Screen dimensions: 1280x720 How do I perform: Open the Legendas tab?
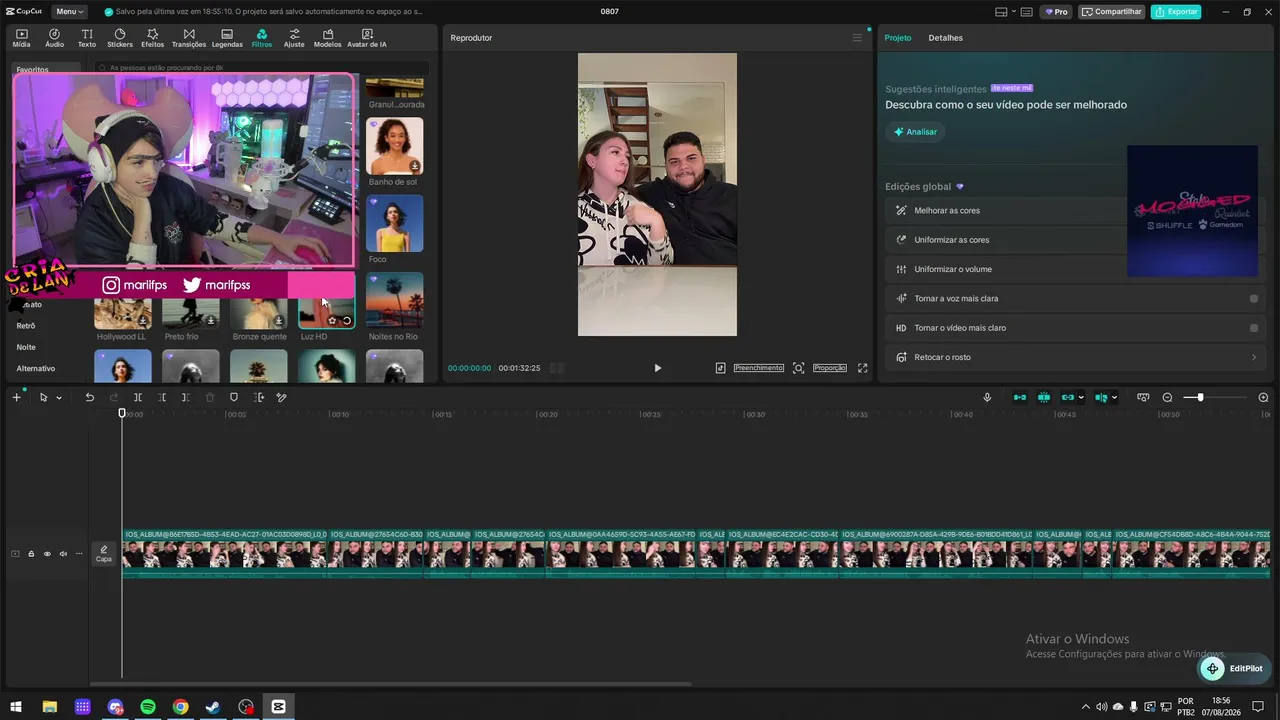click(227, 38)
